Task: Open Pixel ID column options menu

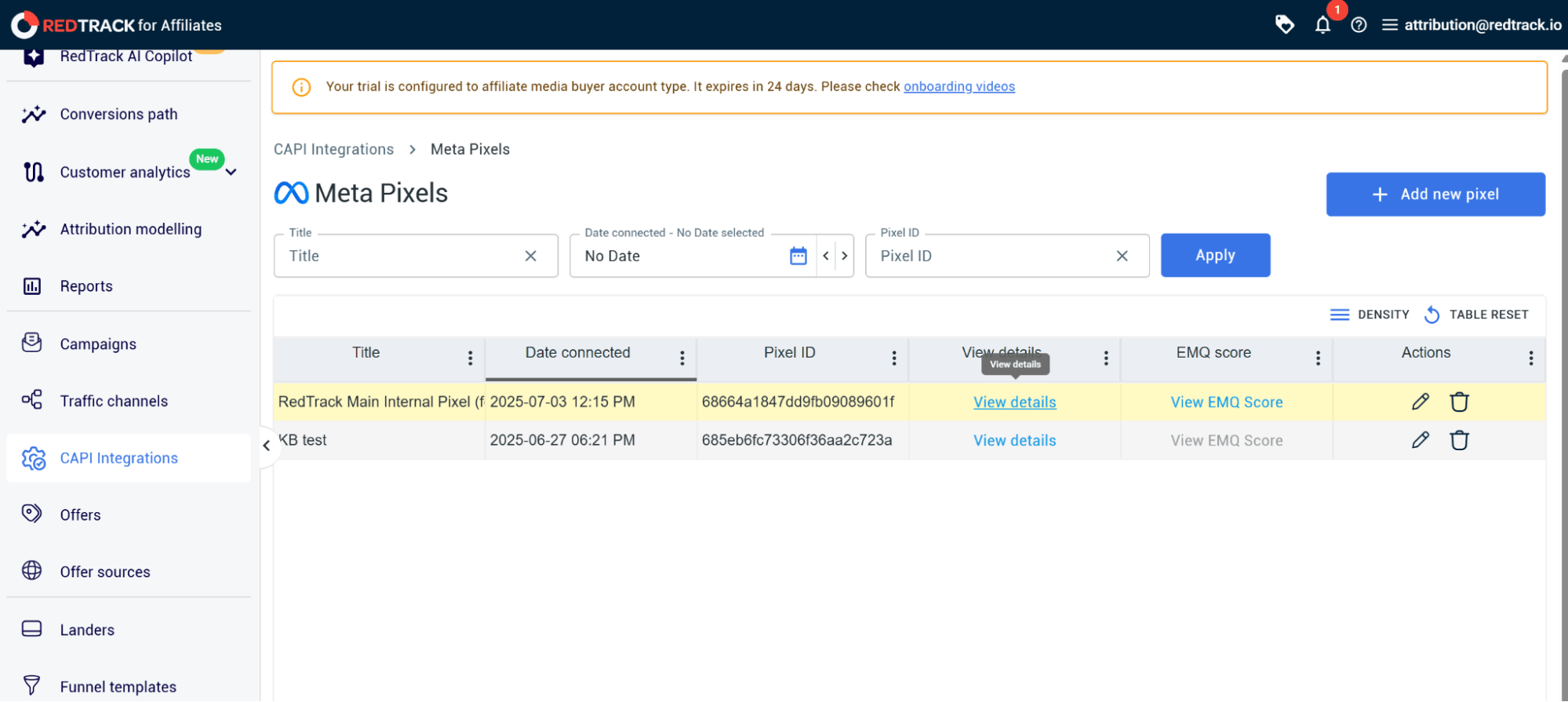Action: tap(894, 358)
